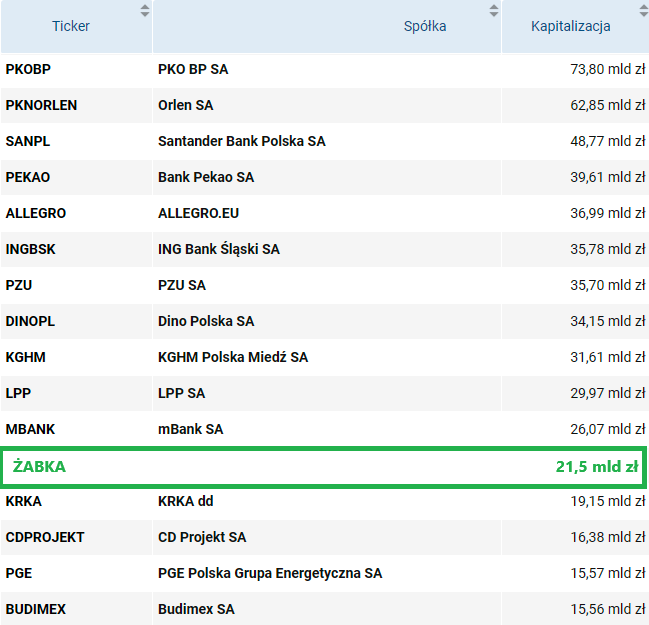
Task: Click the 16,38 mld zł value
Action: click(608, 537)
